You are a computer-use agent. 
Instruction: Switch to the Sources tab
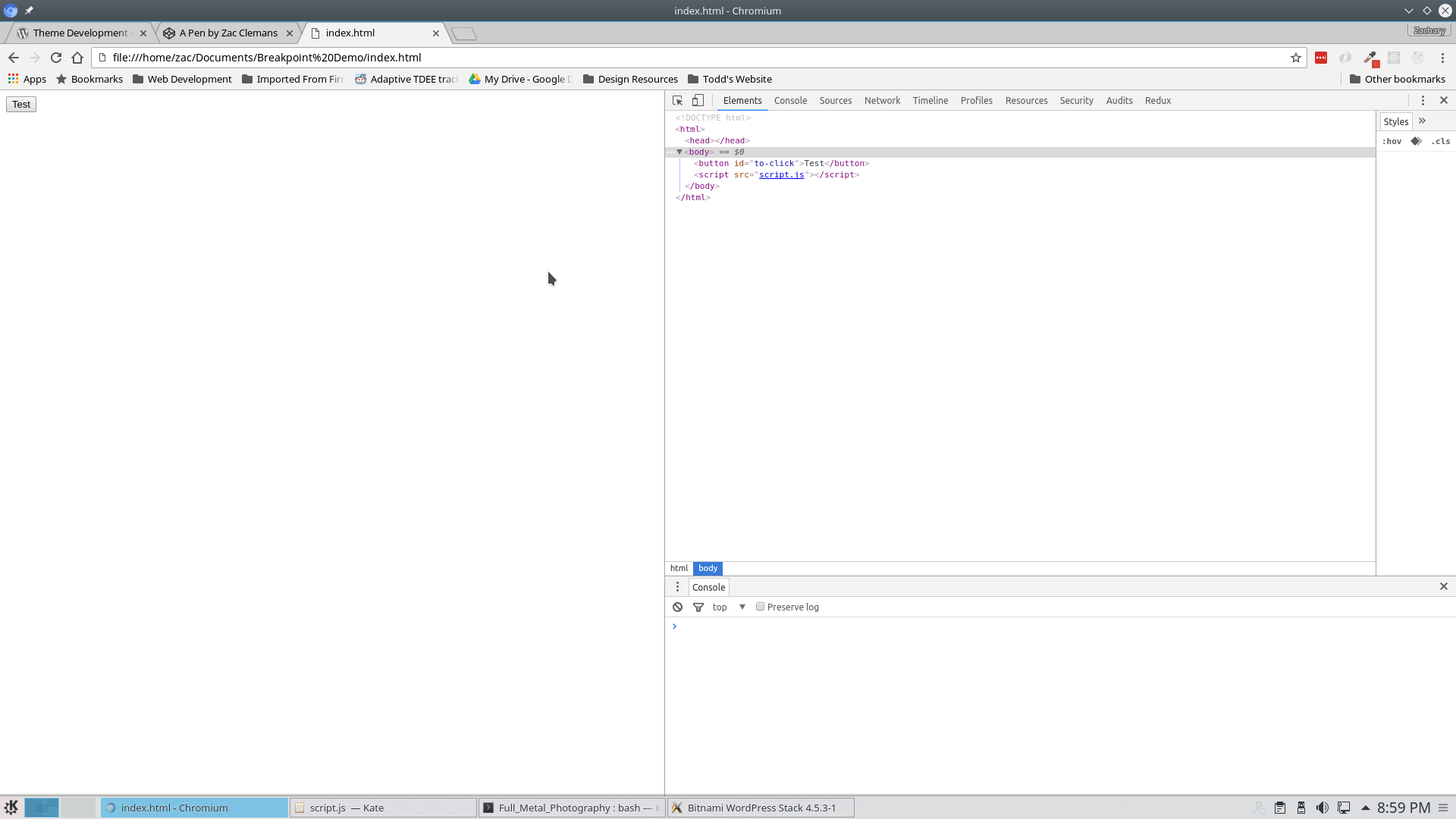(x=835, y=100)
